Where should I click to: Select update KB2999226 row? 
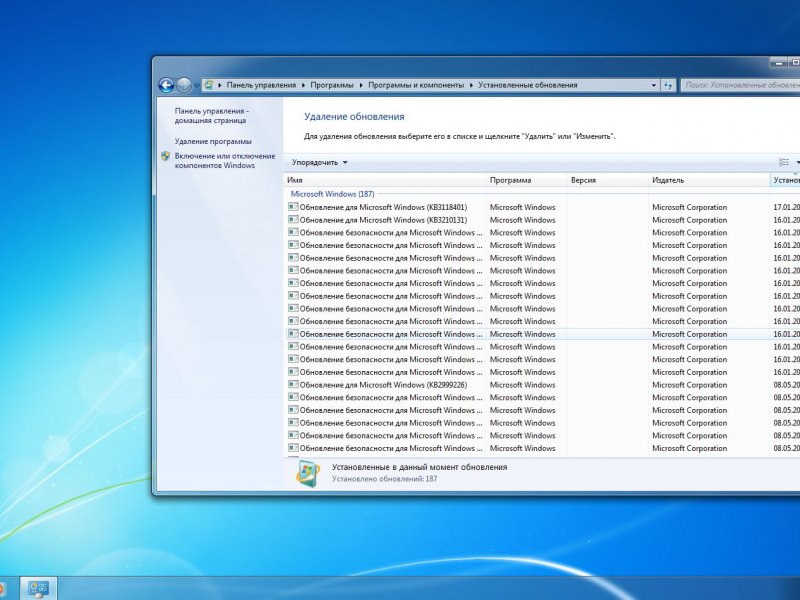point(541,385)
